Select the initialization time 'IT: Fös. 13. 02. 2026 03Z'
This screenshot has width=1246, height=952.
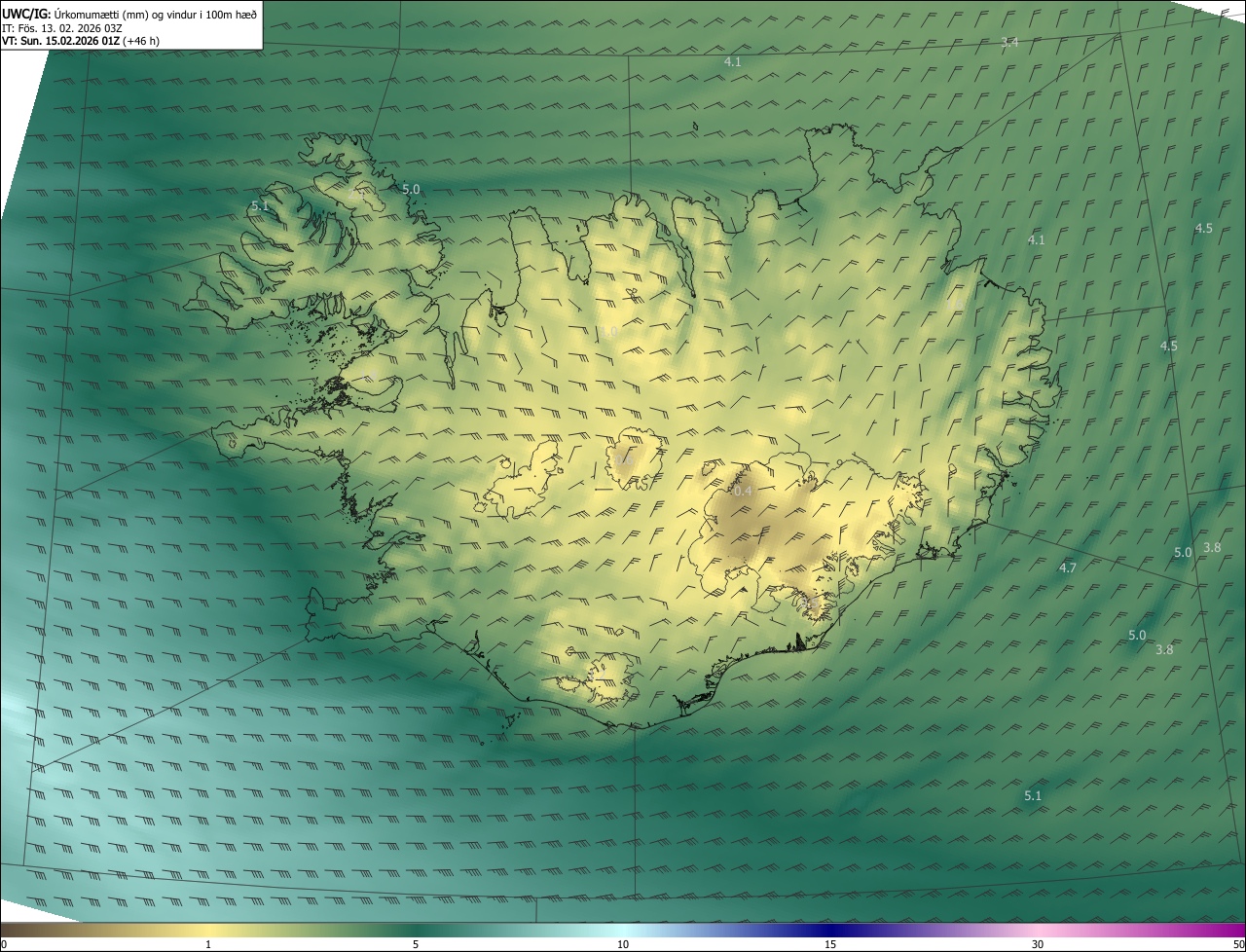click(x=62, y=27)
